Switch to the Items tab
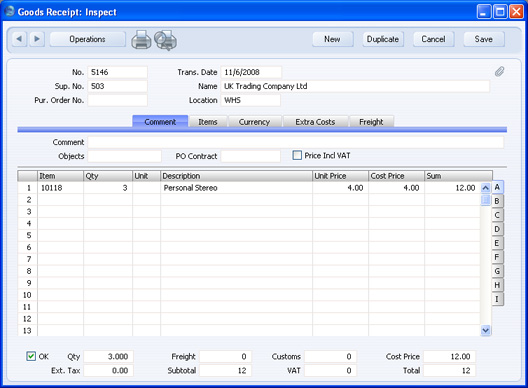This screenshot has height=388, width=528. pos(208,122)
